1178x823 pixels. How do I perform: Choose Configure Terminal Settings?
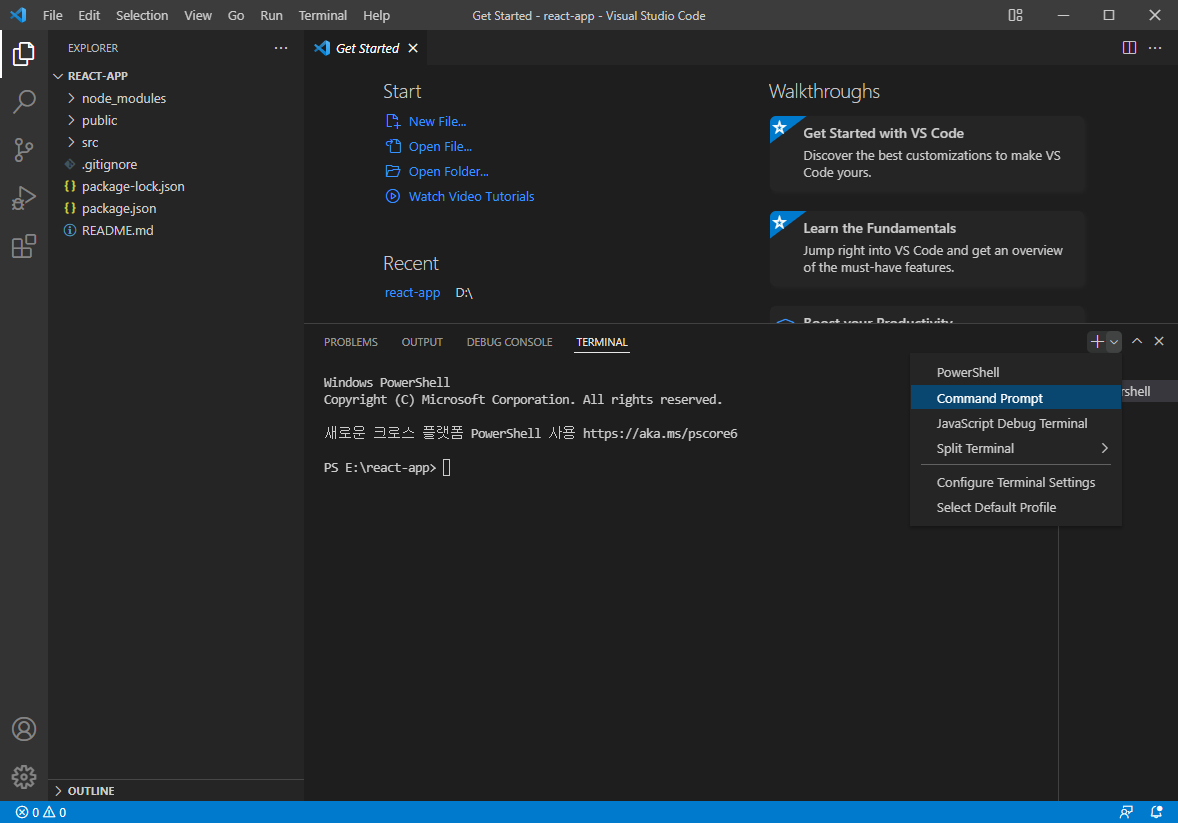pyautogui.click(x=1016, y=483)
